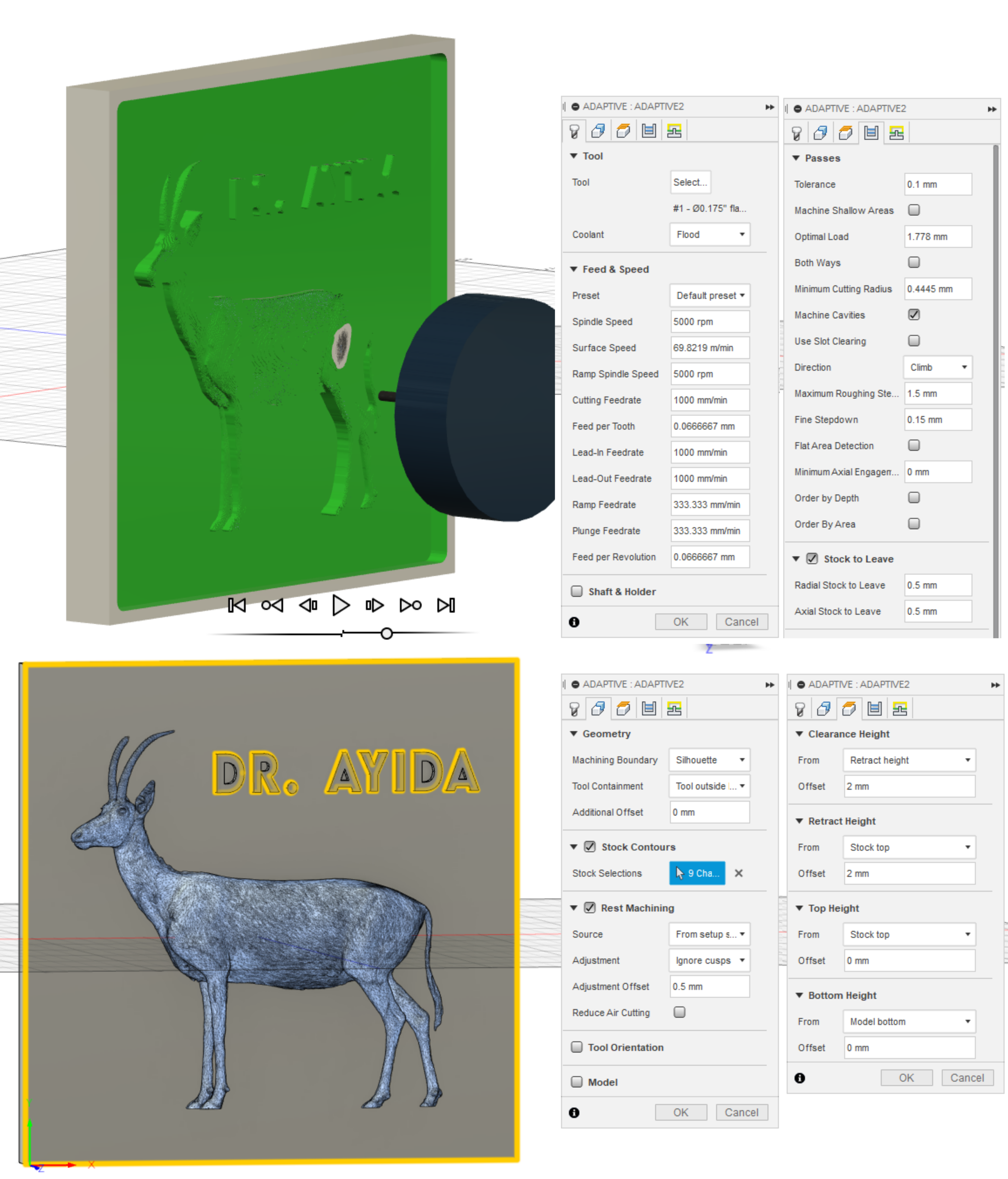Jump to simulation start
The width and height of the screenshot is (1008, 1179).
tap(237, 605)
